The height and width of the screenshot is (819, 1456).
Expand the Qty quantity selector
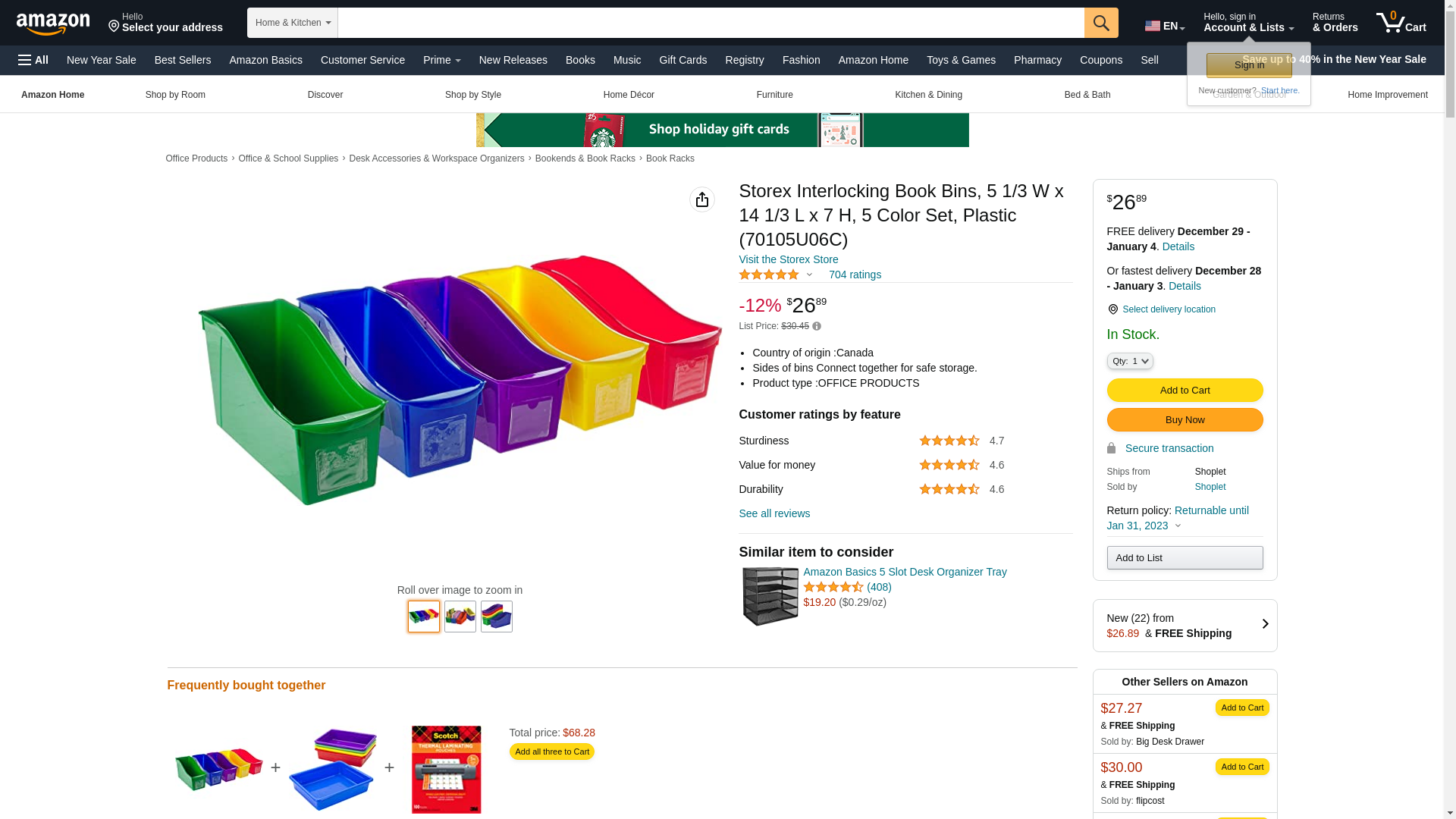click(x=1130, y=362)
